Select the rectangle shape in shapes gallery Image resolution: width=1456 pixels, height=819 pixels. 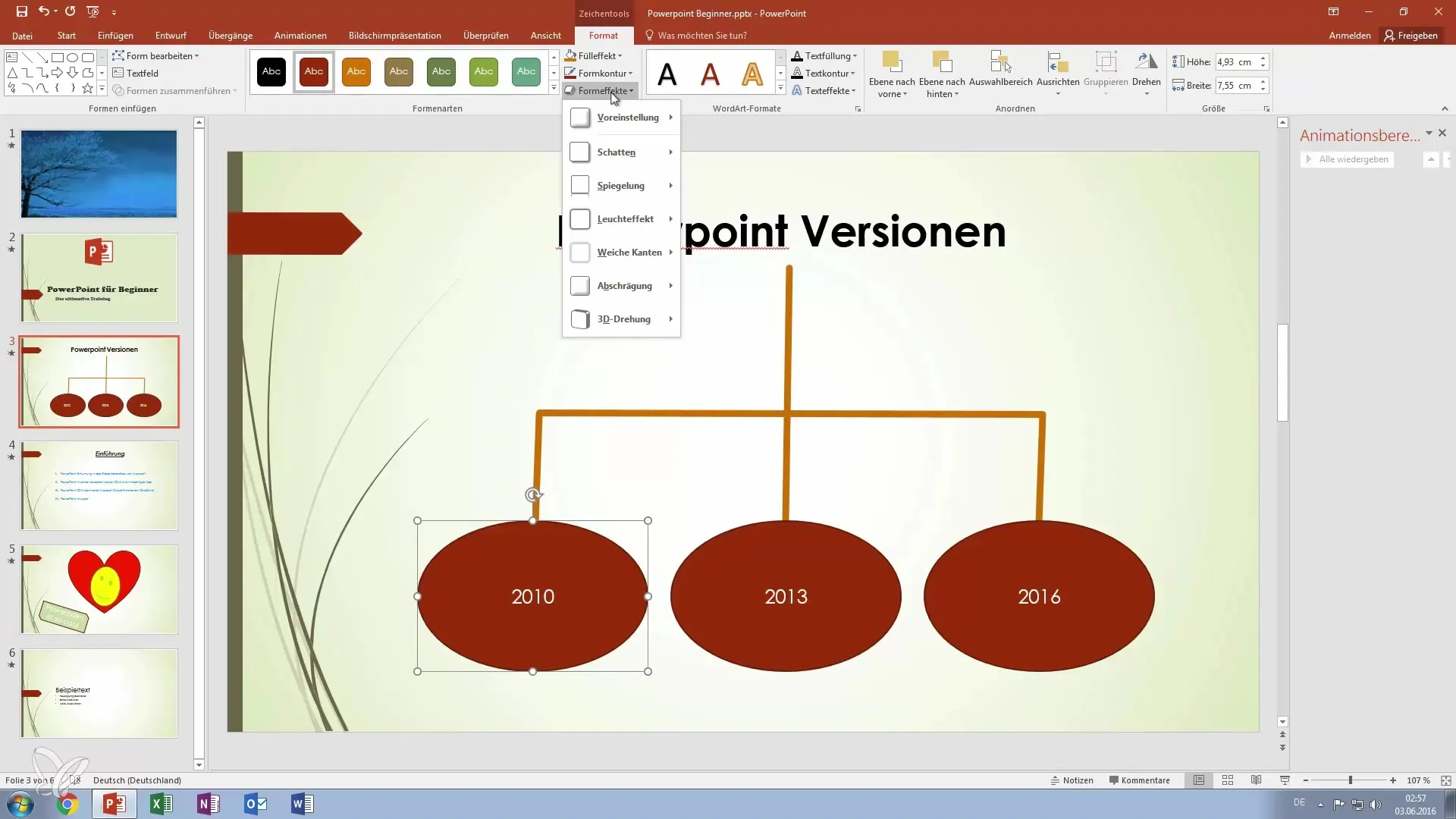[57, 57]
